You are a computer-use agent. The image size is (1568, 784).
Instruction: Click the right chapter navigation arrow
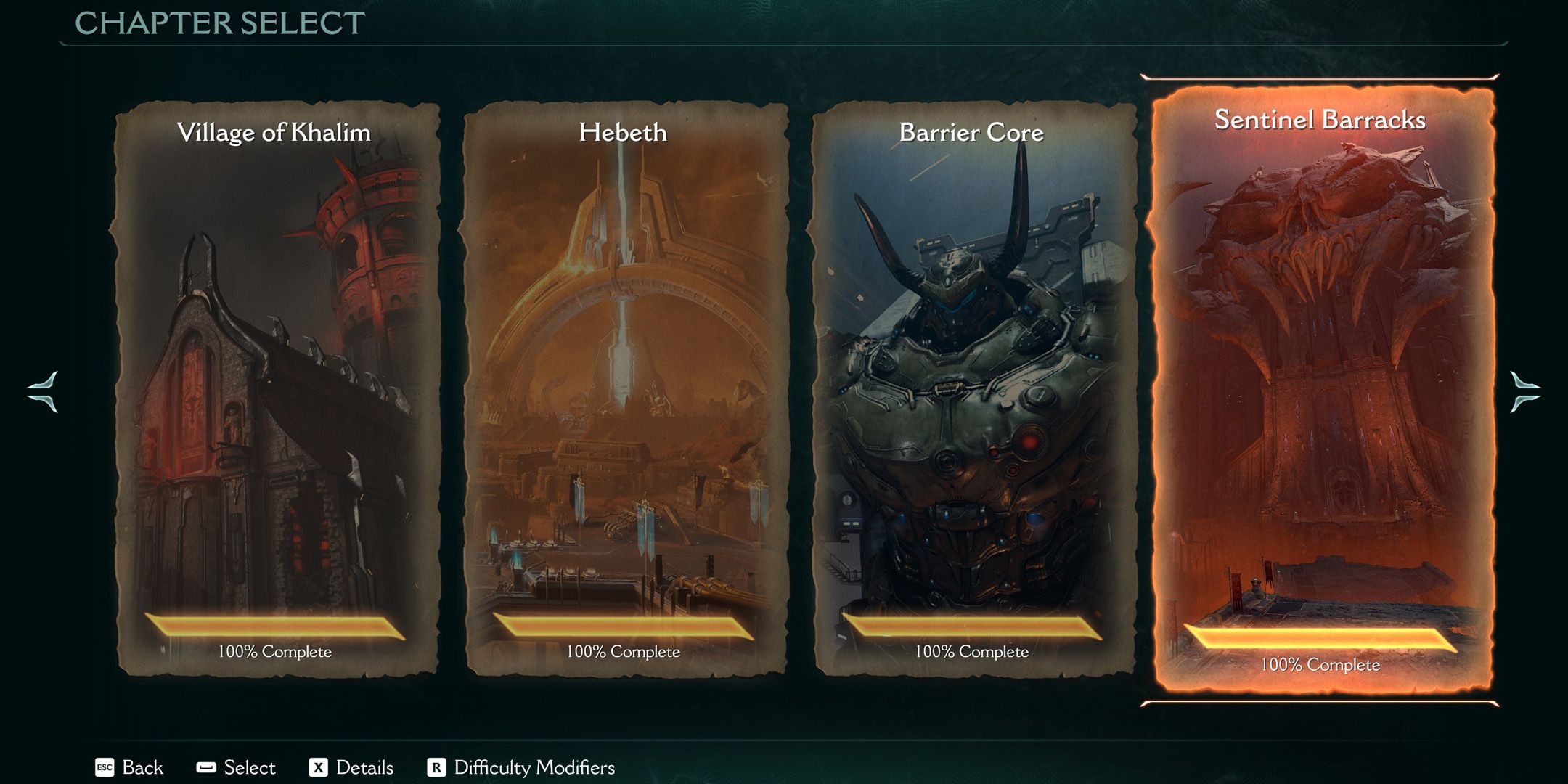[1525, 392]
